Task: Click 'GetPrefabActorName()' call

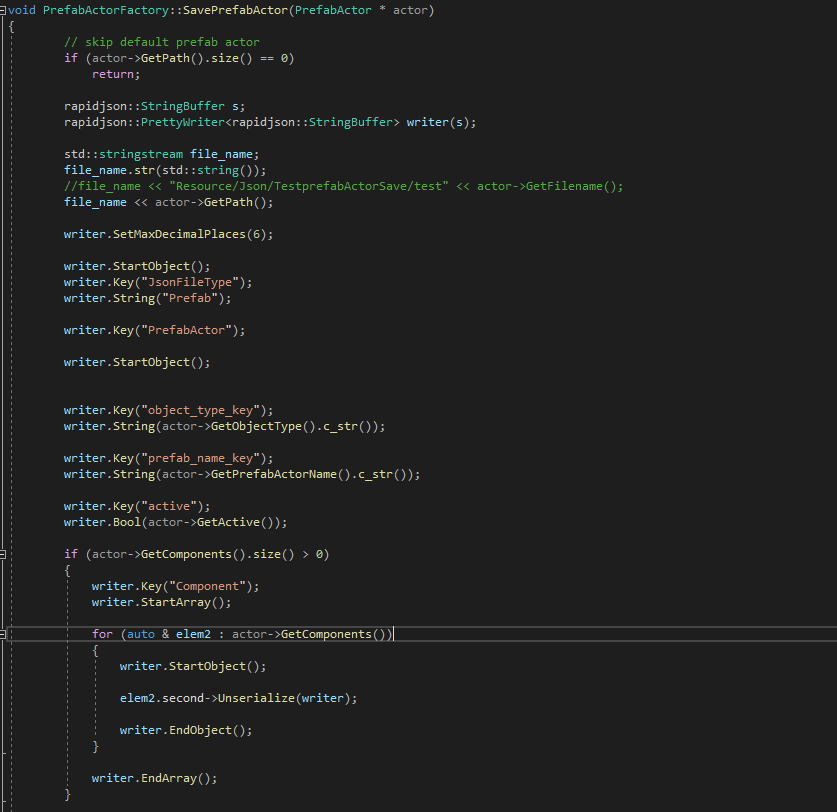Action: (281, 475)
